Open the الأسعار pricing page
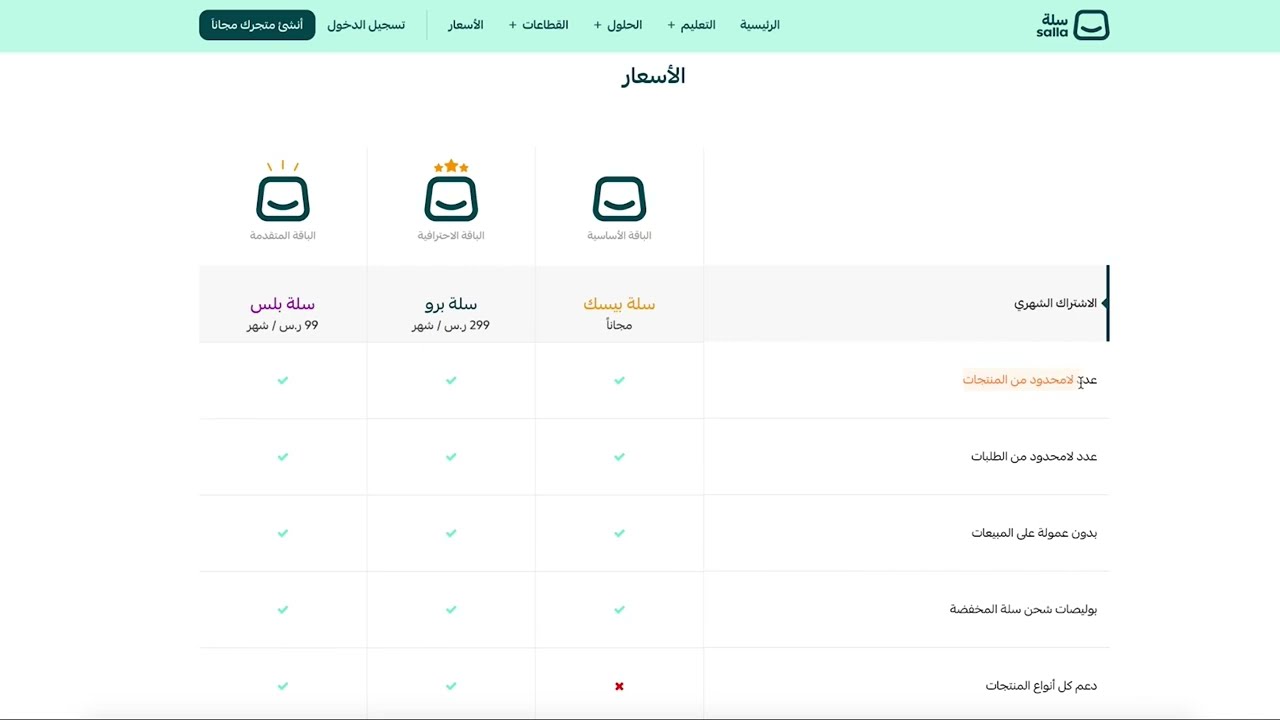The image size is (1280, 720). [465, 25]
